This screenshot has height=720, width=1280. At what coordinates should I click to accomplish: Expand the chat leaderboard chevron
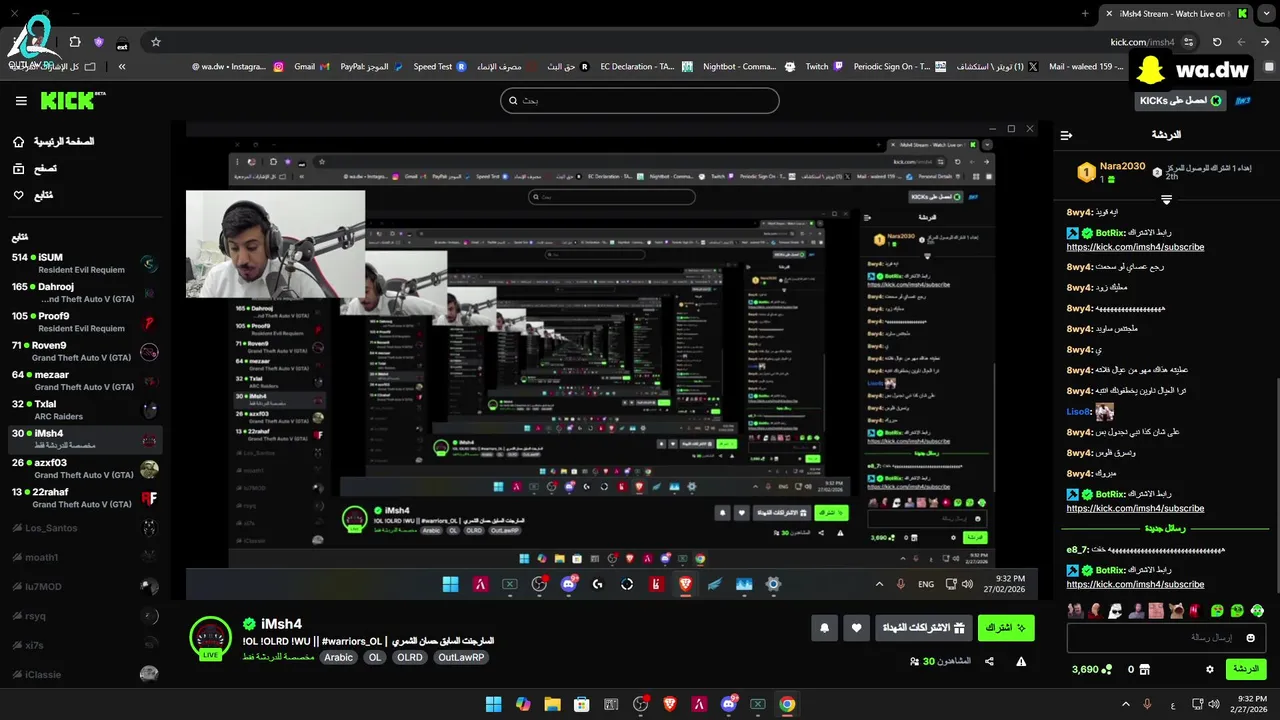(x=1166, y=200)
